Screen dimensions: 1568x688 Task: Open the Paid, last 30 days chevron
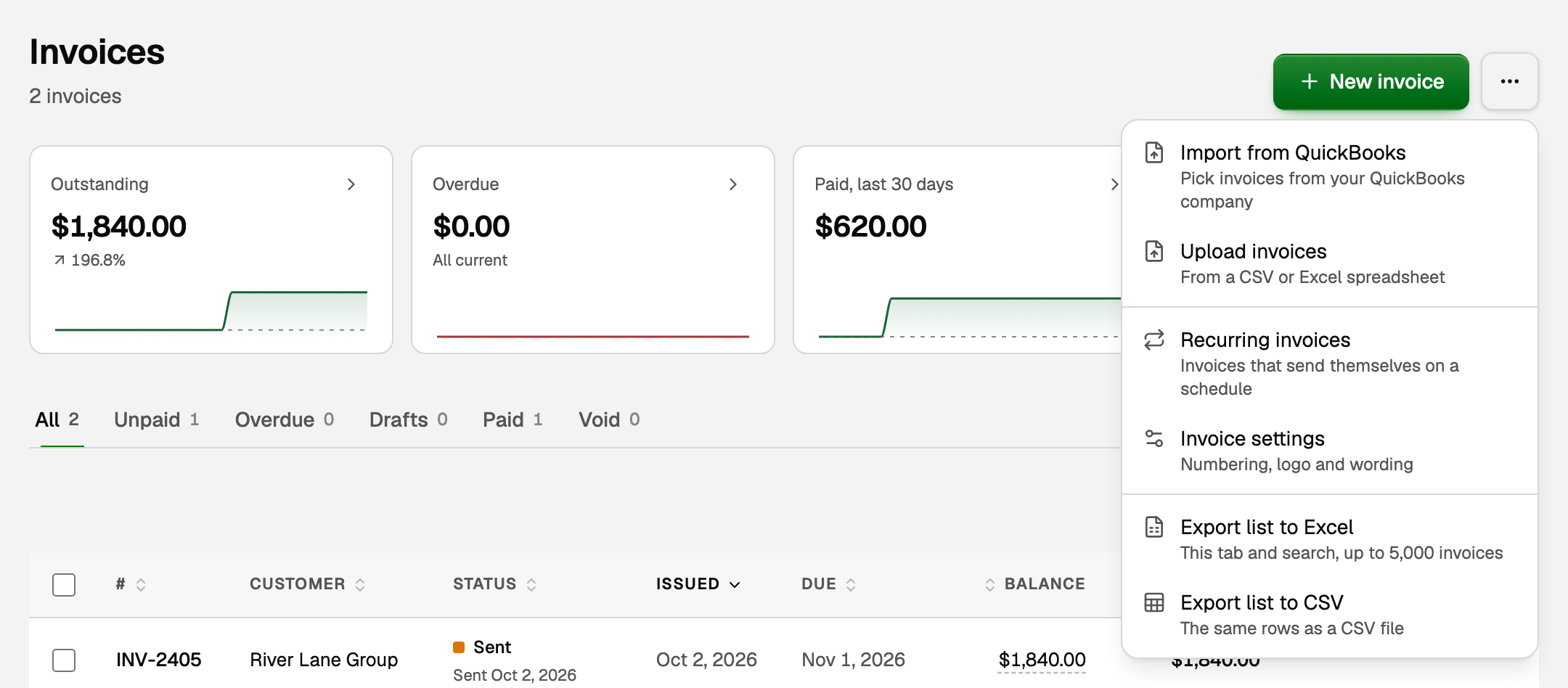point(1114,184)
